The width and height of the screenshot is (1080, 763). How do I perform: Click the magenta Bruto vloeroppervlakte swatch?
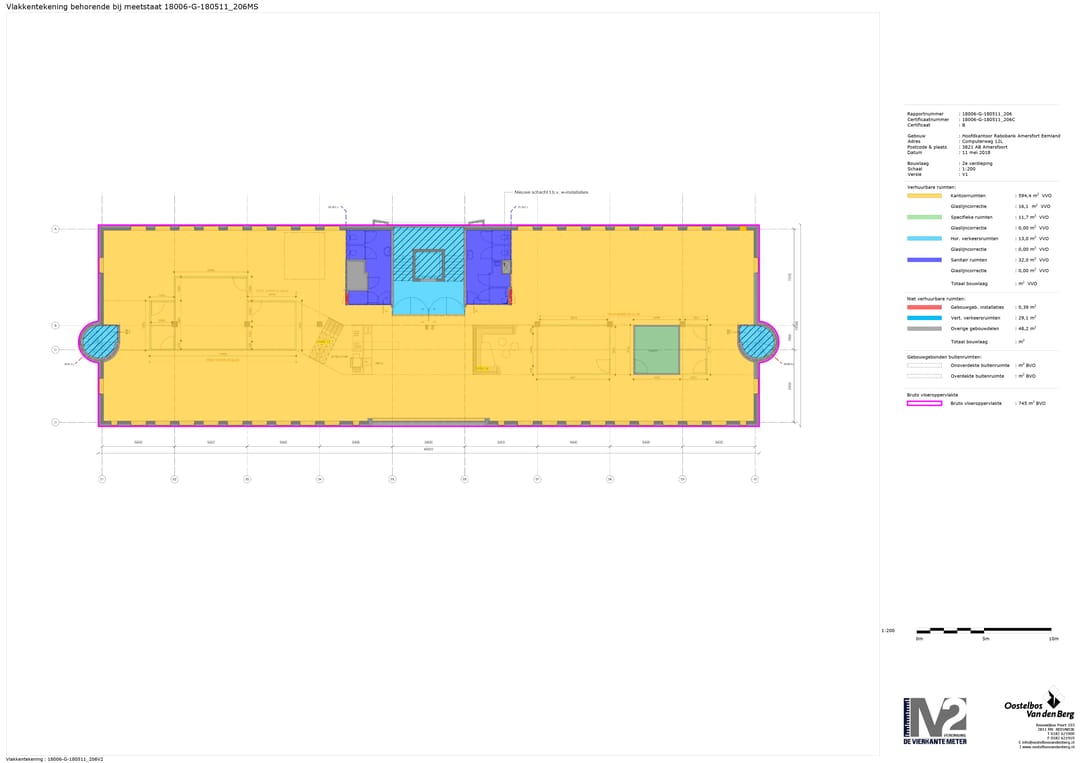coord(924,403)
